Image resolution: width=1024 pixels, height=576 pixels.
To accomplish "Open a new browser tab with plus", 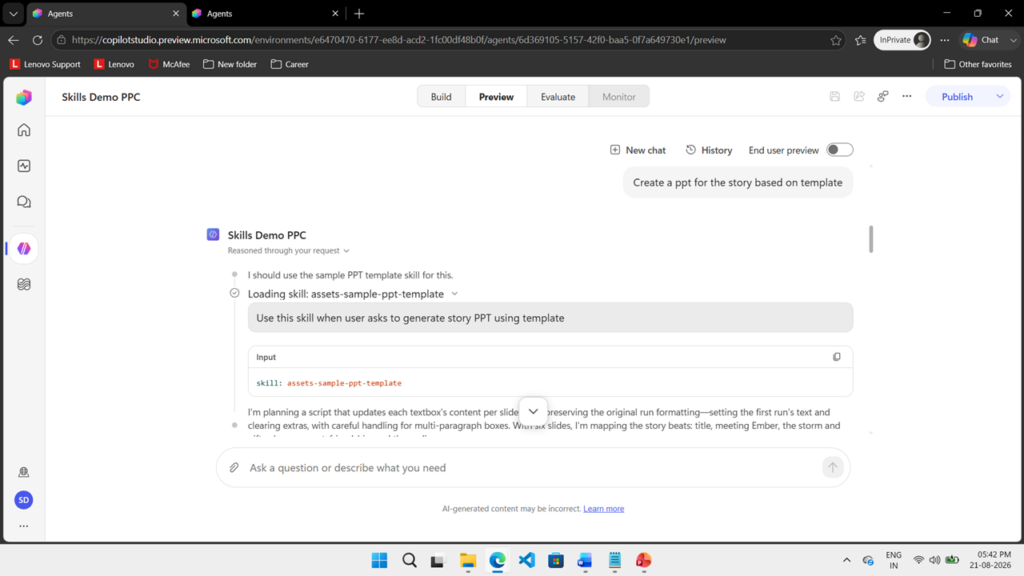I will point(359,13).
